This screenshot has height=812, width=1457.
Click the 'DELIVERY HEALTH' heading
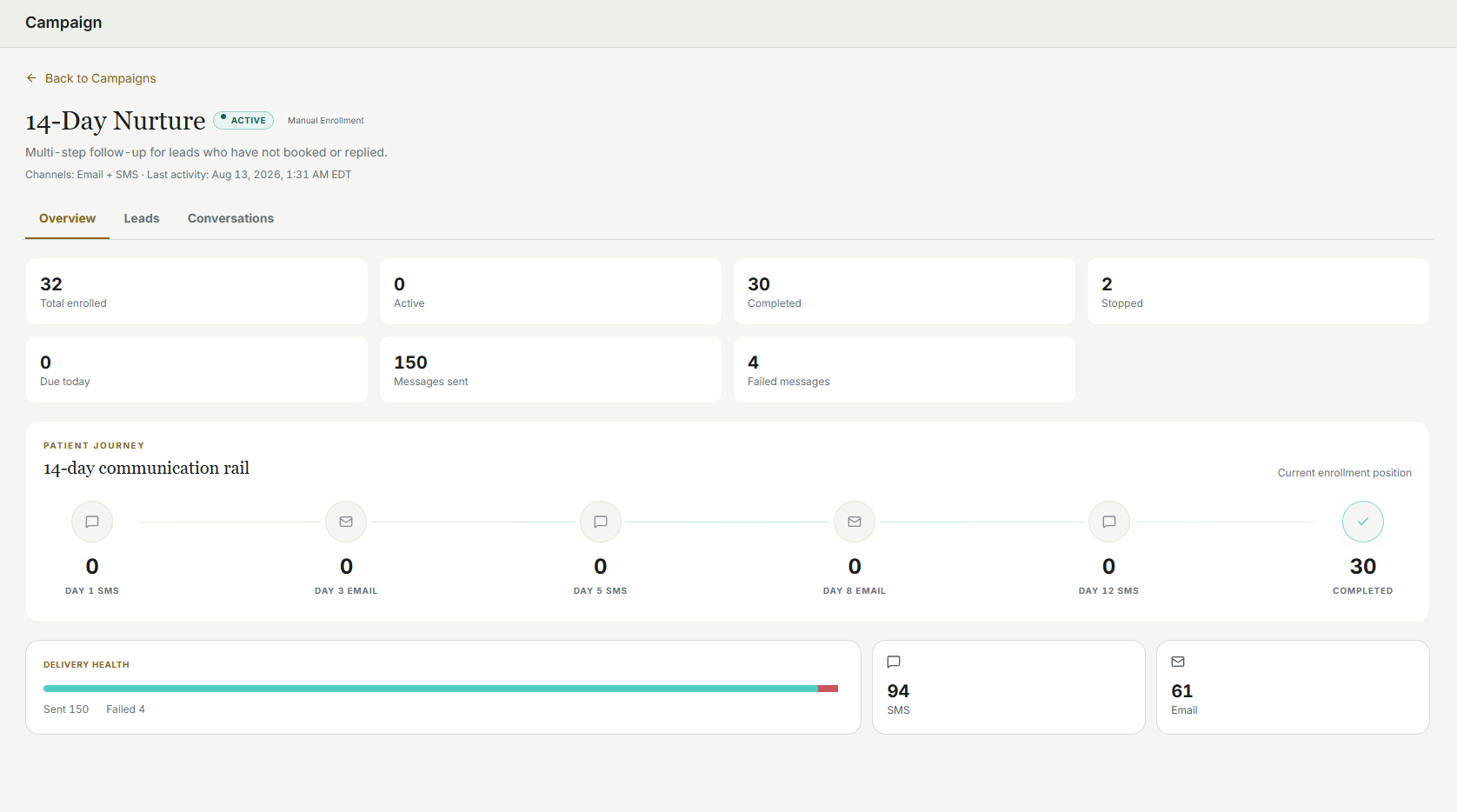tap(86, 665)
